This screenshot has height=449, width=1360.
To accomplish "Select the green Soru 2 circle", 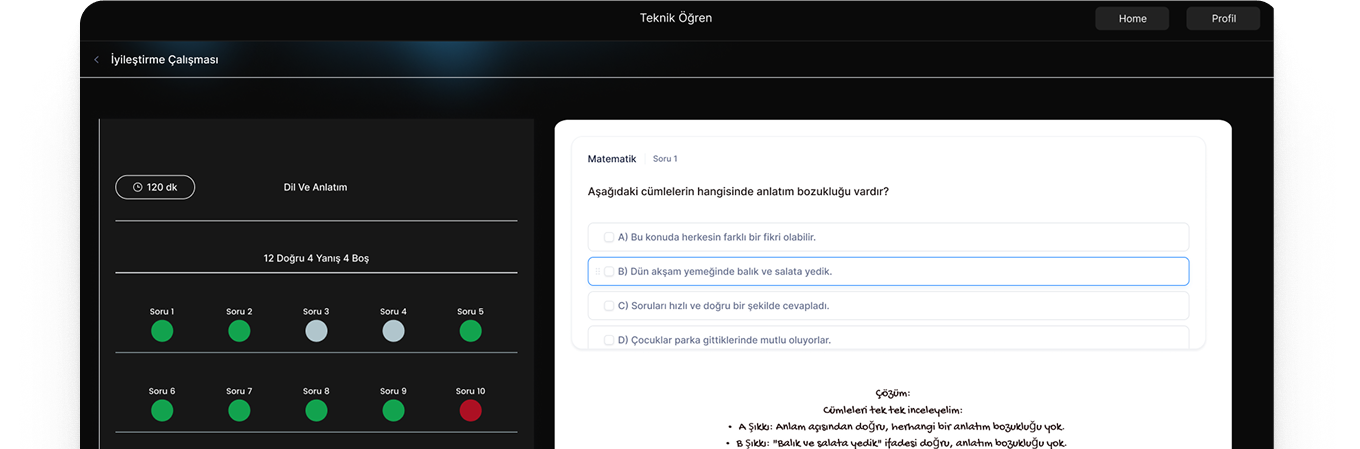I will pyautogui.click(x=239, y=331).
